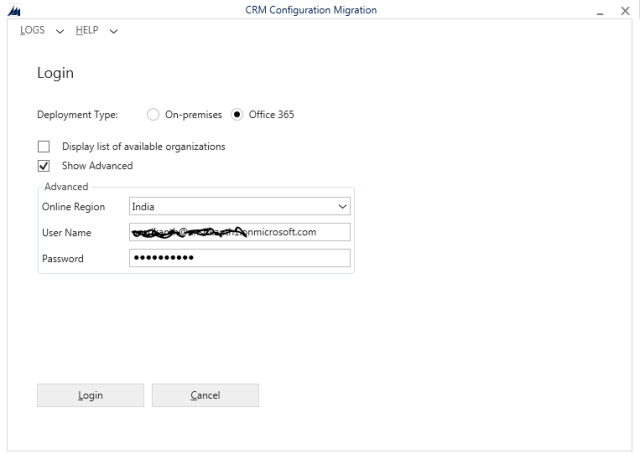
Task: Click the Deployment Type label
Action: pos(78,115)
